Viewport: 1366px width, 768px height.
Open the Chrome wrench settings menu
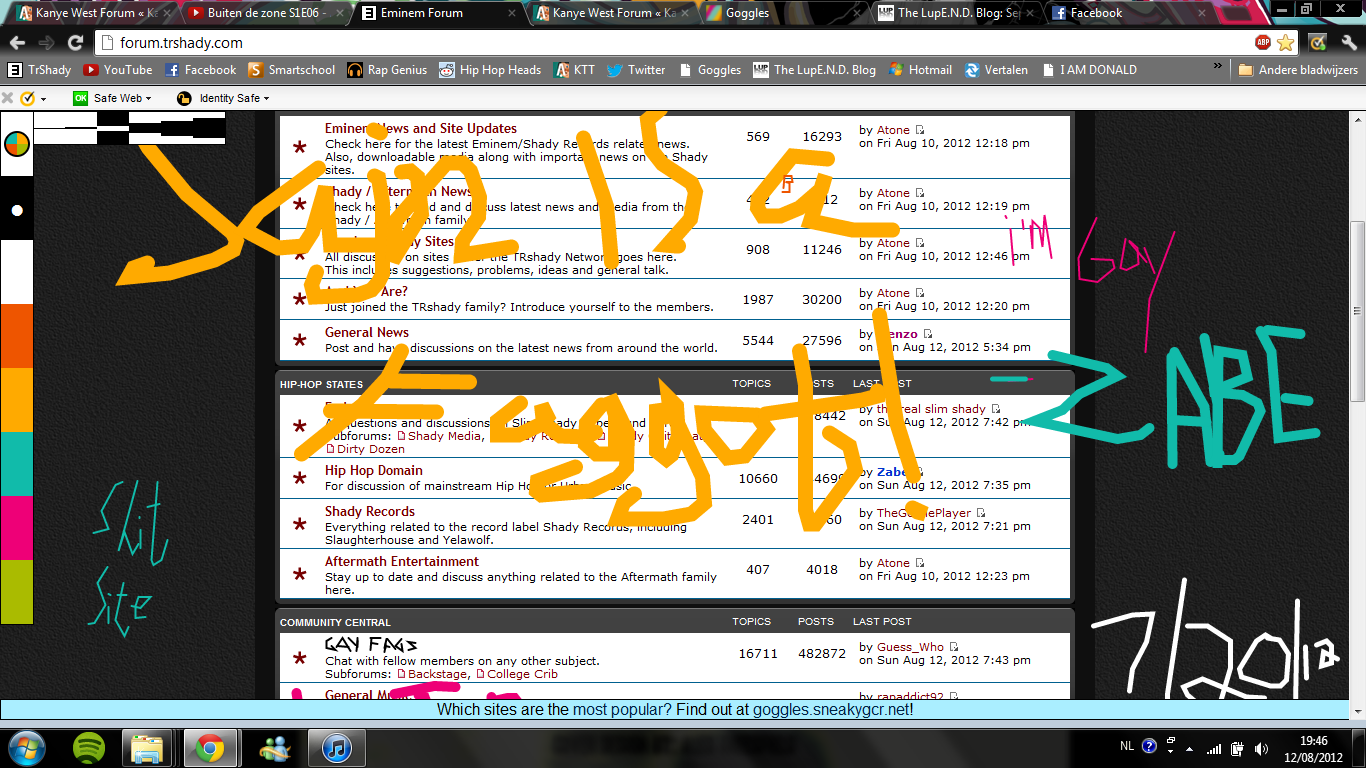click(1349, 42)
